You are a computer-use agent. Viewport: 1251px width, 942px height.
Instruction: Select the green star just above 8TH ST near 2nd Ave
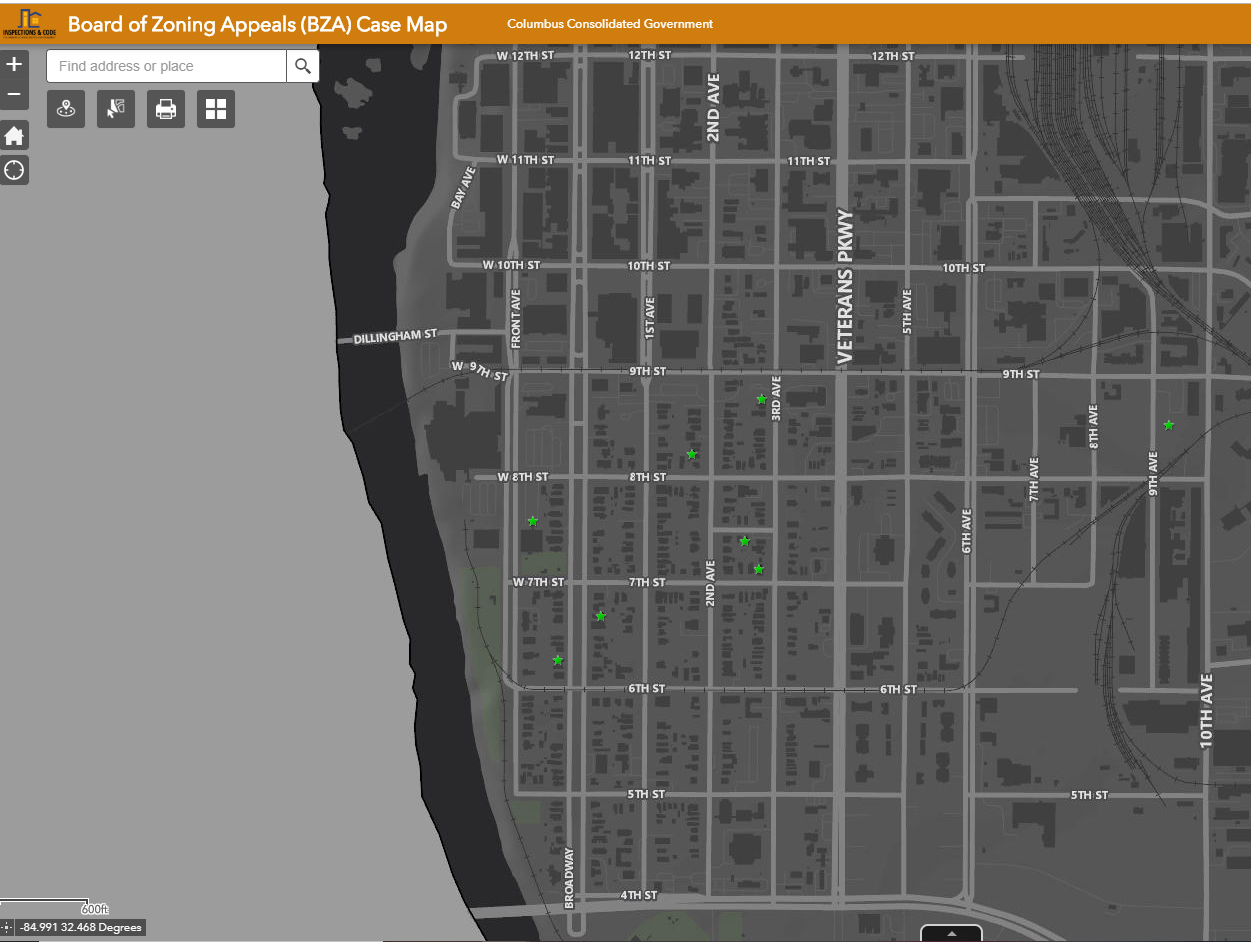tap(691, 454)
